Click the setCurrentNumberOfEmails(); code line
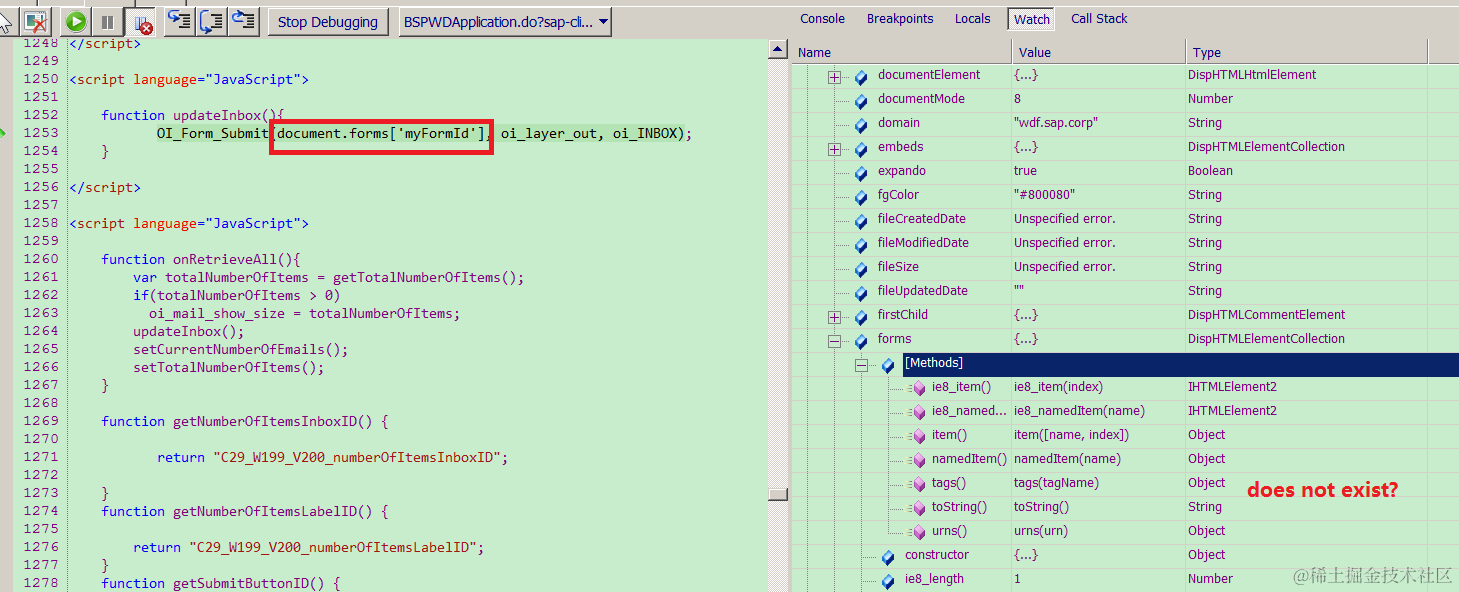The image size is (1459, 592). pos(241,349)
